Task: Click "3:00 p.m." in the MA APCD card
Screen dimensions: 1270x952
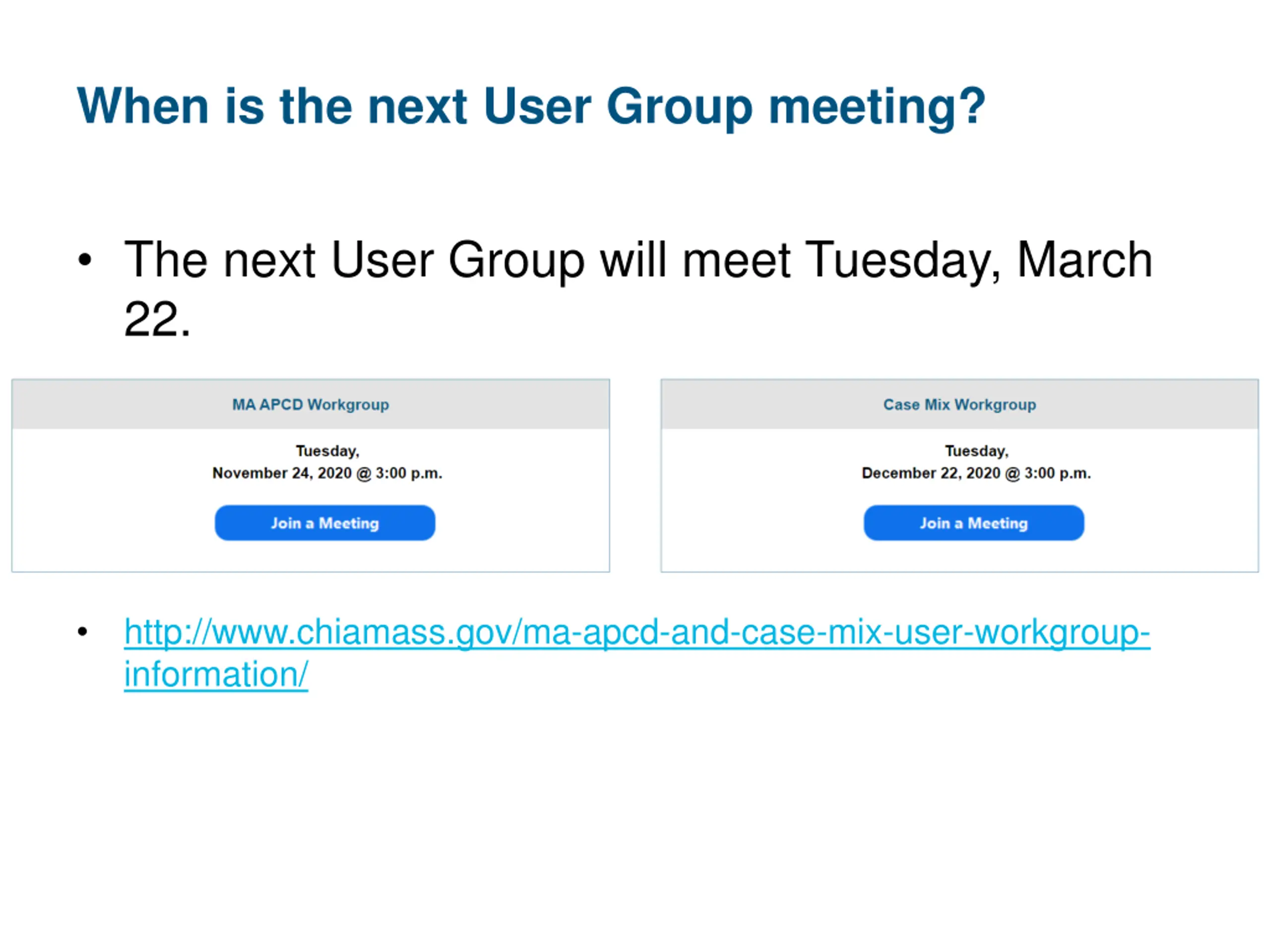Action: pos(409,474)
